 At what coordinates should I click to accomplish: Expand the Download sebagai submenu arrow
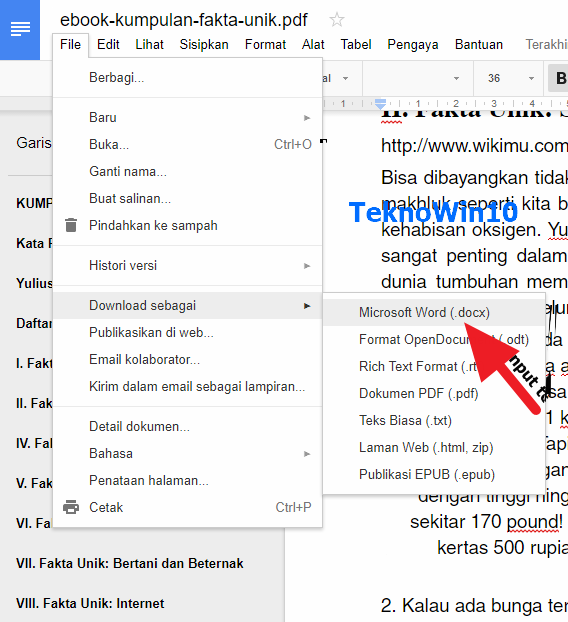tap(307, 306)
